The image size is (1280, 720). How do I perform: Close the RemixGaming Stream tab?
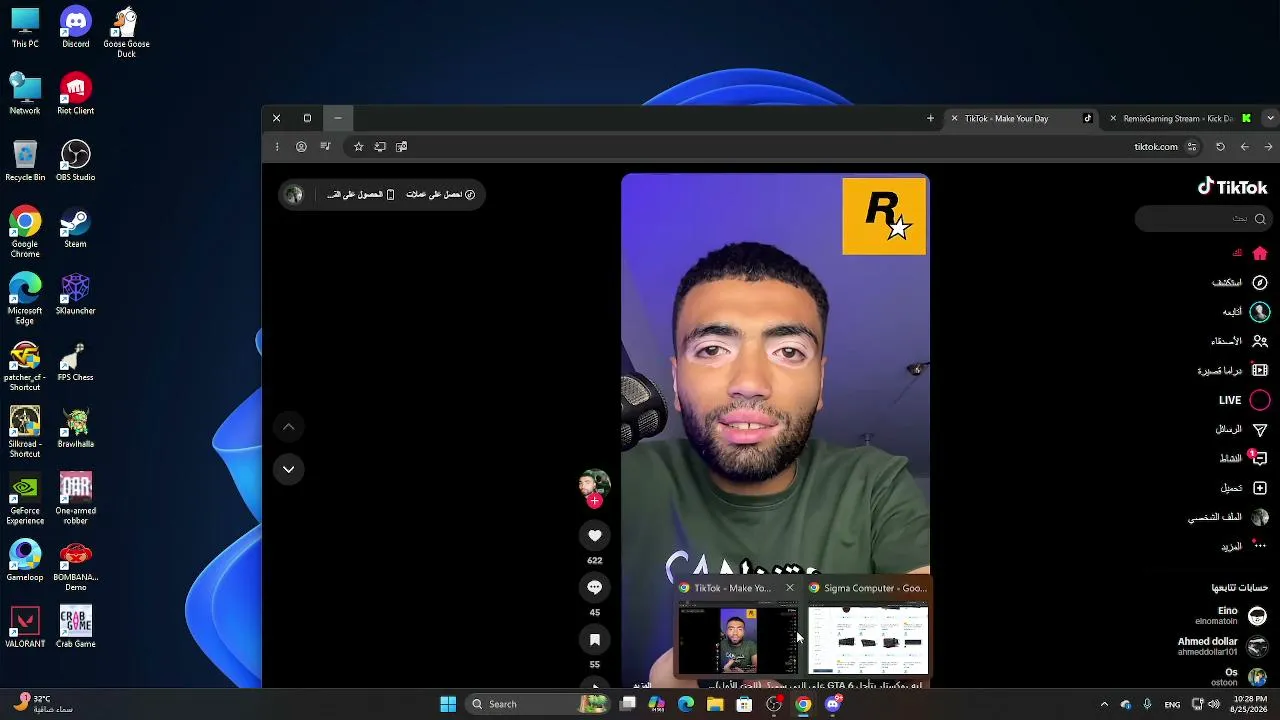[1113, 118]
